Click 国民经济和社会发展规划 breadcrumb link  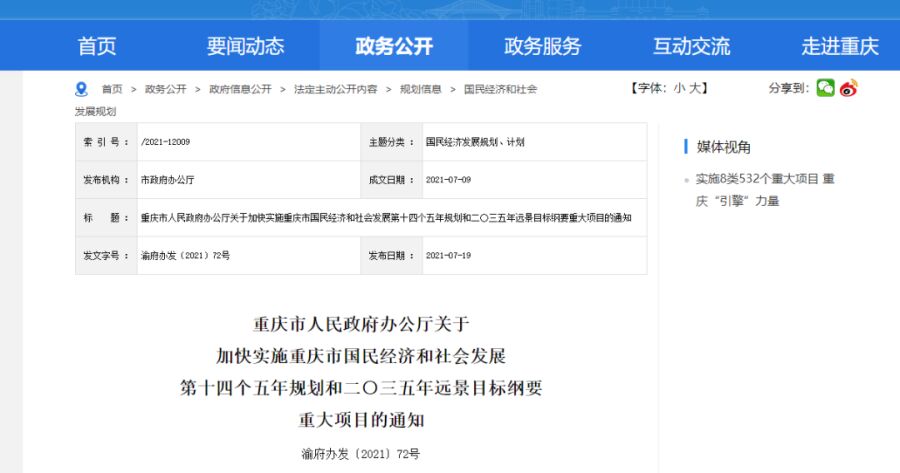pos(500,89)
